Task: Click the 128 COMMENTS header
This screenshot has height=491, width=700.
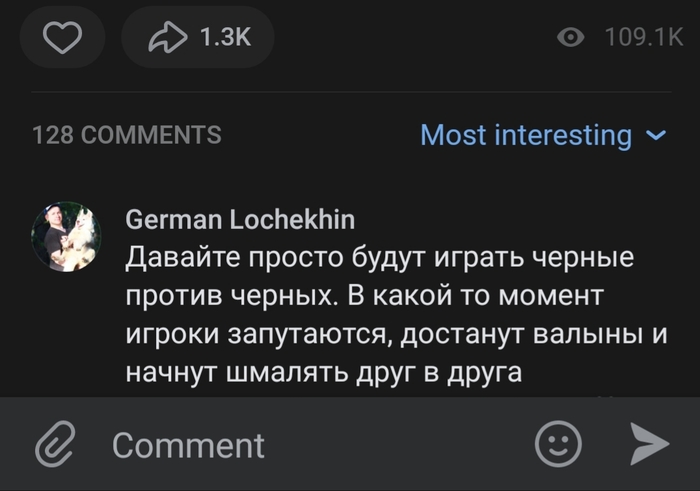Action: click(x=127, y=135)
